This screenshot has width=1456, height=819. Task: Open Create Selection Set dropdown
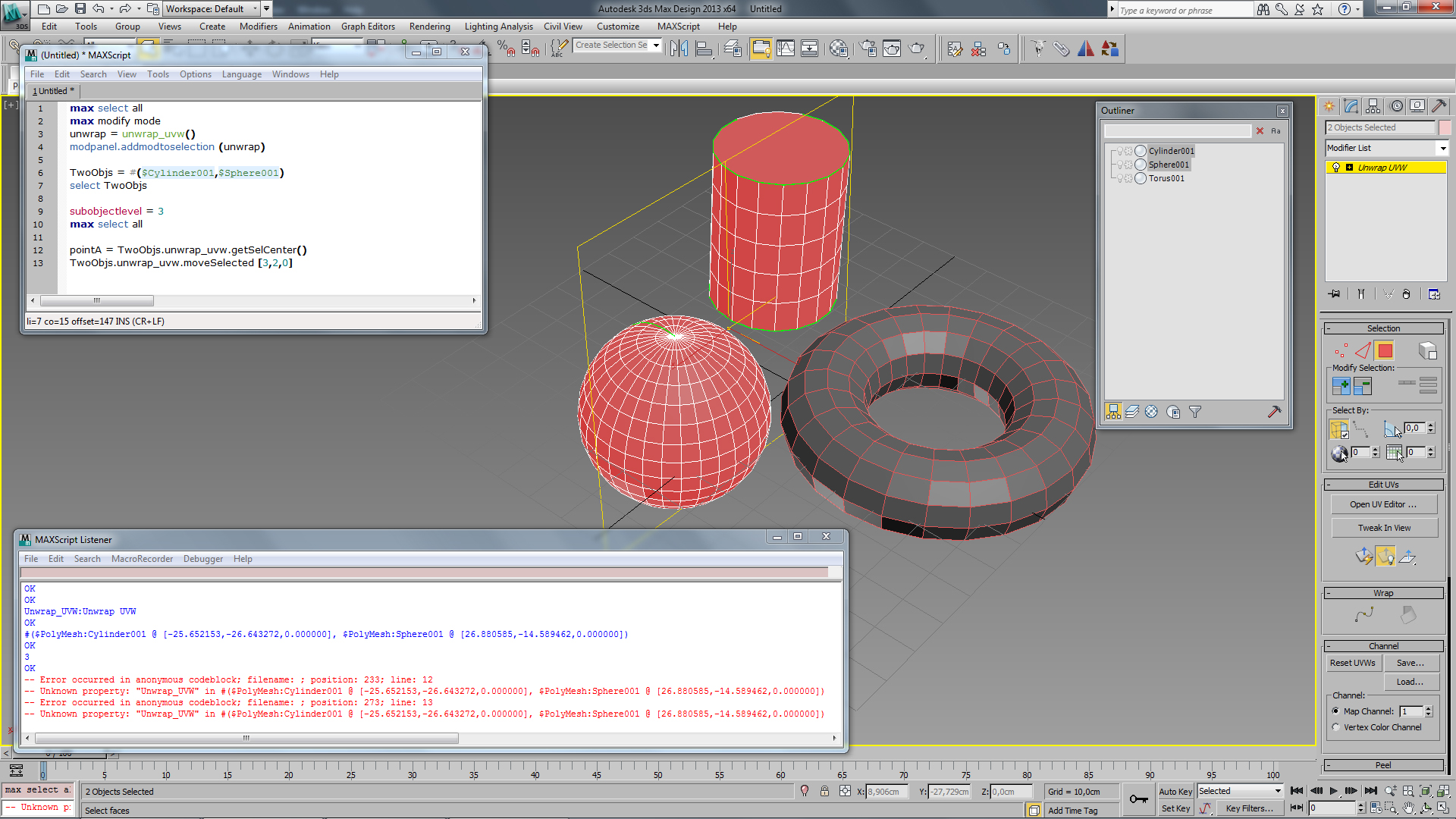617,45
